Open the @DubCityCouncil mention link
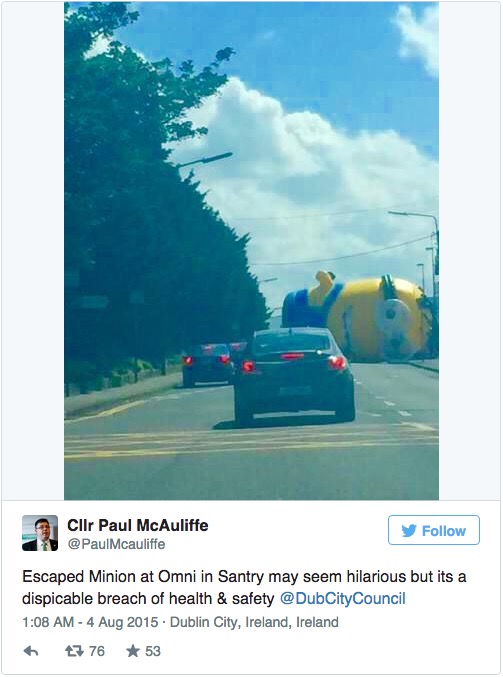Viewport: 503px width, 677px height. point(342,598)
